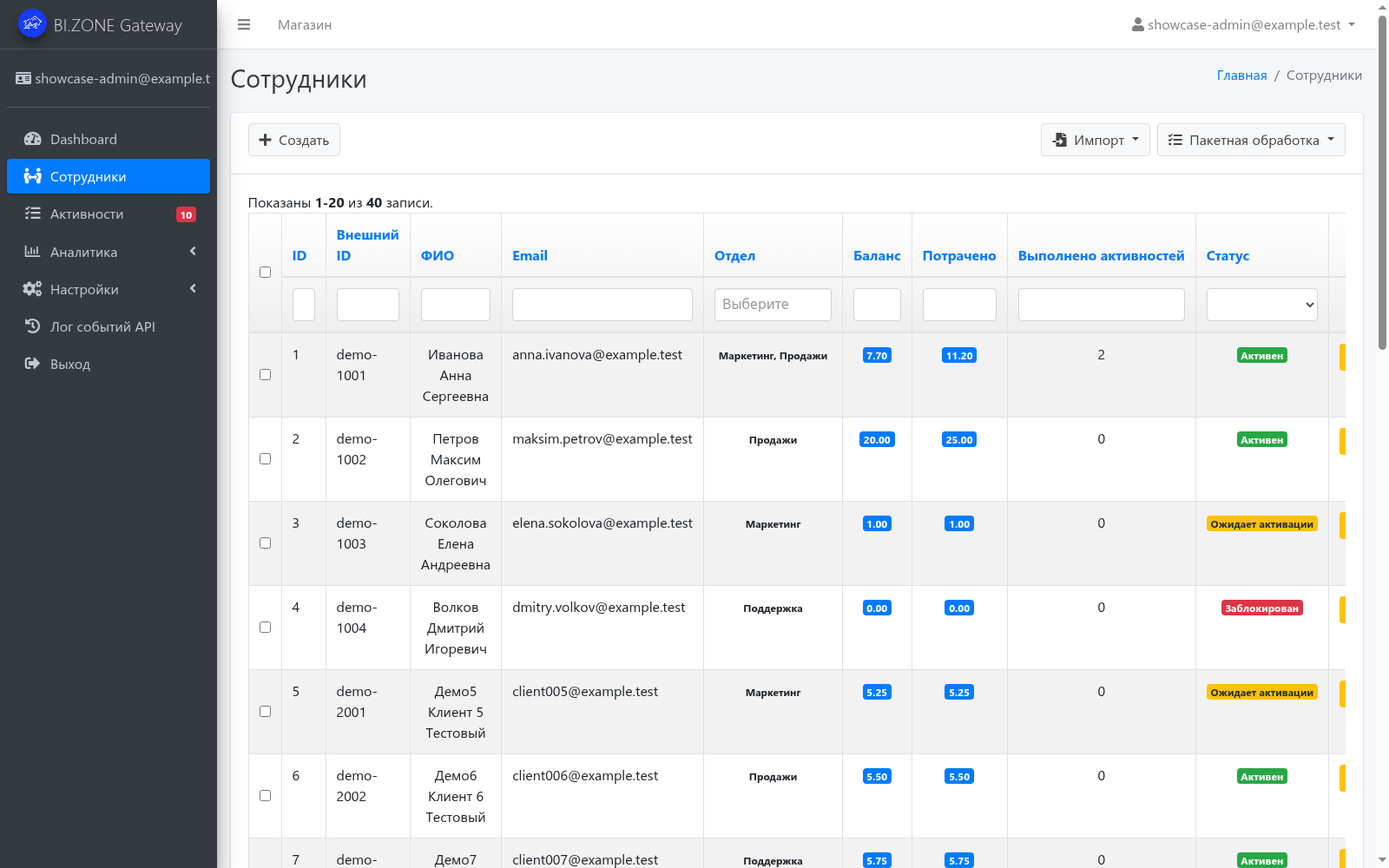Screen dimensions: 1389x868
Task: Click the Dashboard gauge icon
Action: pyautogui.click(x=32, y=139)
